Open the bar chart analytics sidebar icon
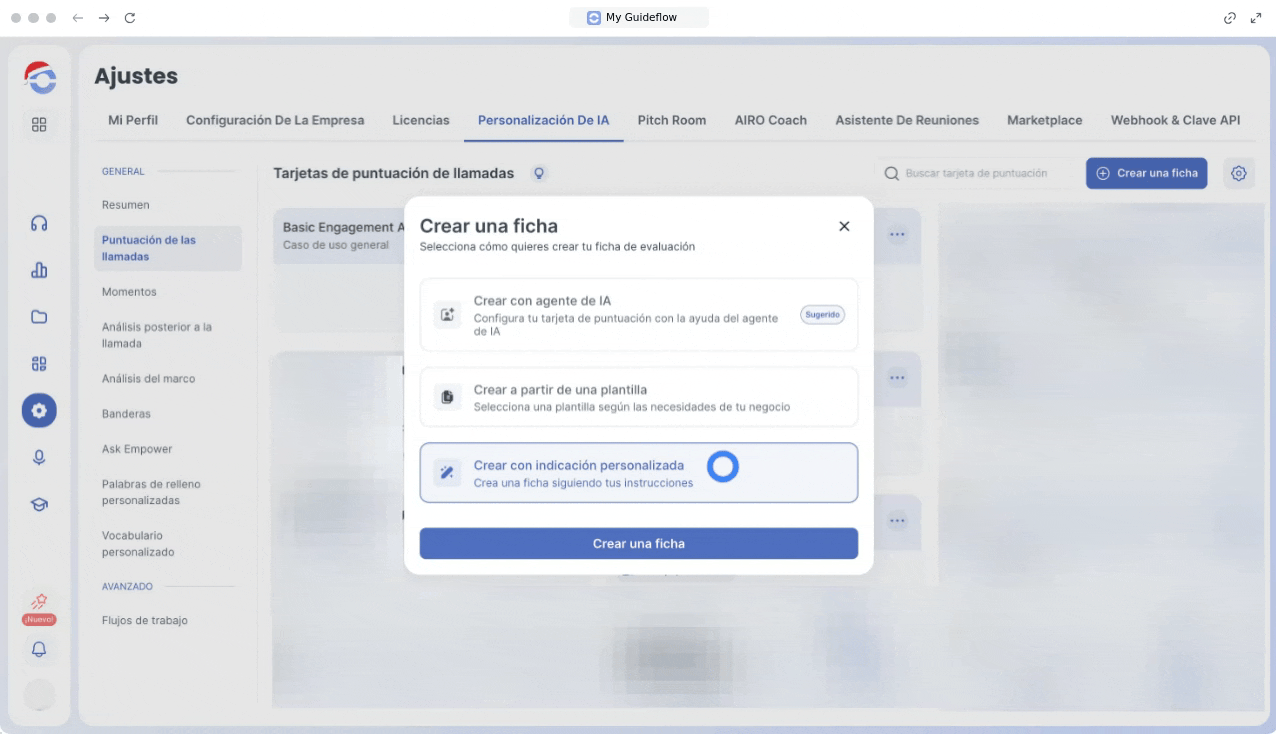The height and width of the screenshot is (734, 1276). pos(39,270)
